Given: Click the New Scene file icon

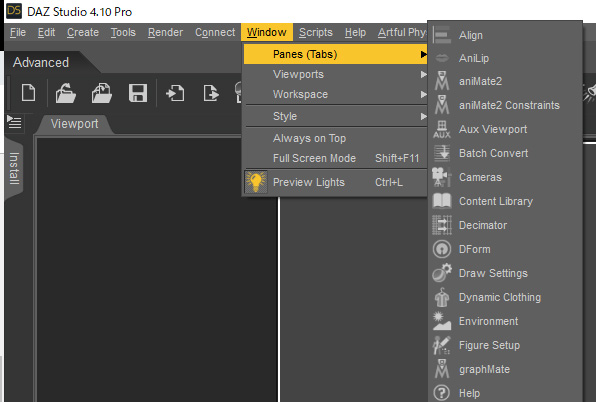Looking at the screenshot, I should tap(29, 93).
